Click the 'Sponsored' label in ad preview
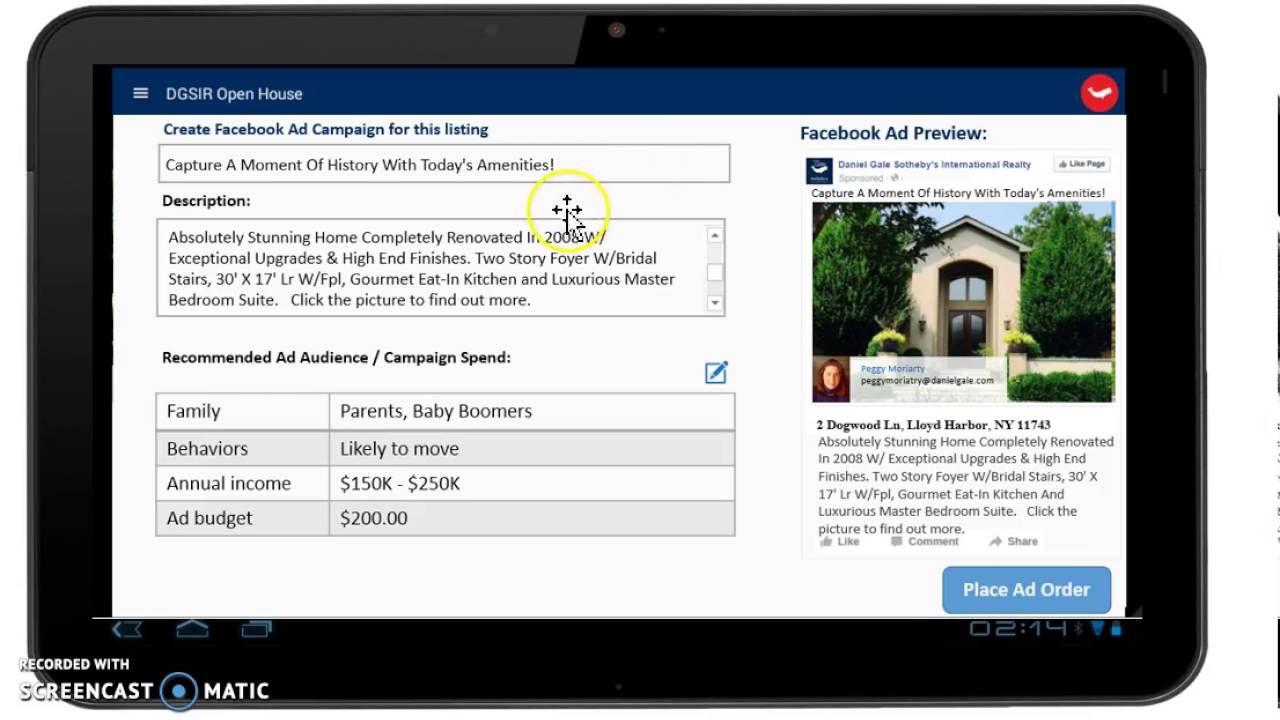The width and height of the screenshot is (1280, 720). tap(861, 178)
